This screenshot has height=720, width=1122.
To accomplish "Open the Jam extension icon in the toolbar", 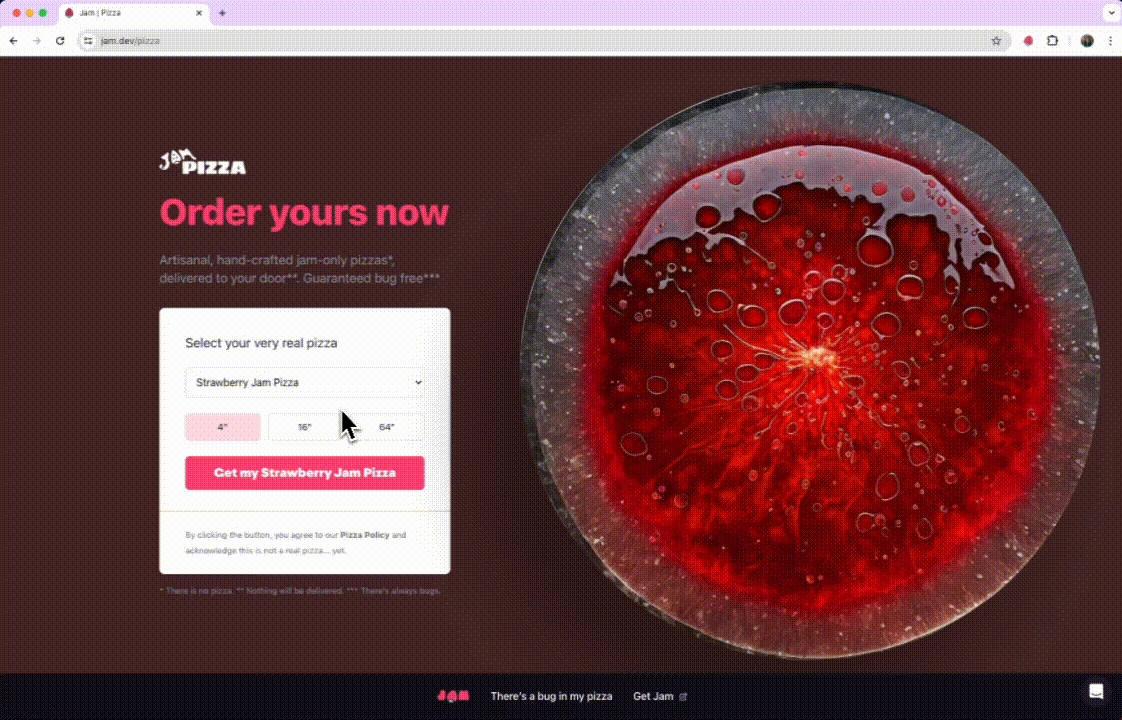I will tap(1028, 41).
